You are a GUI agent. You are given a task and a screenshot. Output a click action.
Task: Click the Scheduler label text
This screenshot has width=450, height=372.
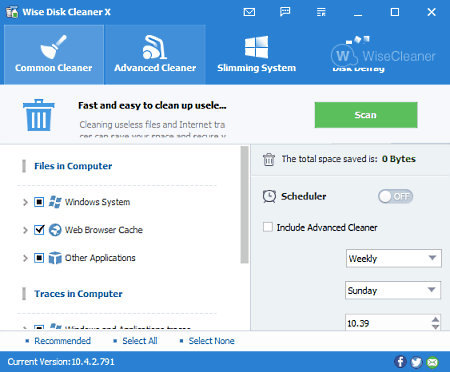pos(304,196)
